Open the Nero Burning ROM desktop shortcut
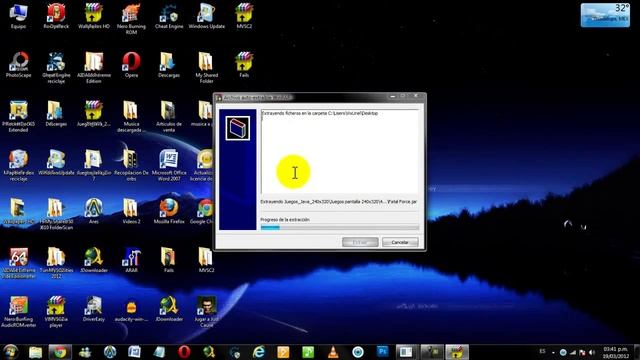 click(131, 18)
